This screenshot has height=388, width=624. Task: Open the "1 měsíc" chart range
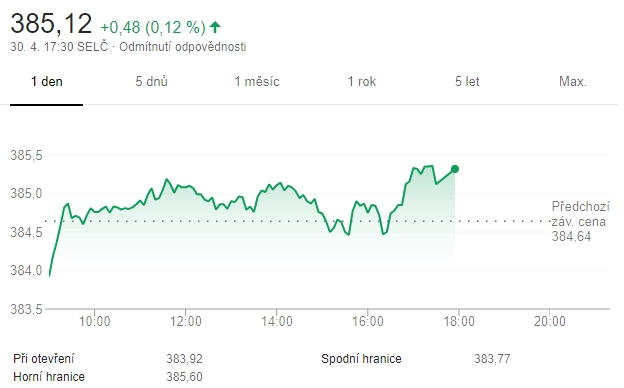(x=257, y=81)
